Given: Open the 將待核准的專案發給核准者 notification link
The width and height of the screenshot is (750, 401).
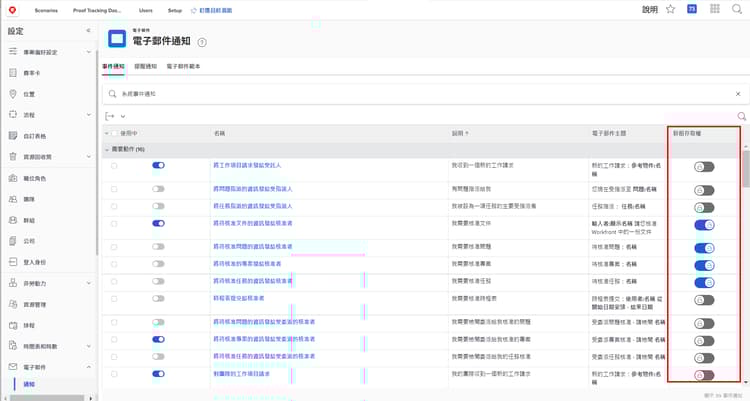Looking at the screenshot, I should pyautogui.click(x=247, y=264).
